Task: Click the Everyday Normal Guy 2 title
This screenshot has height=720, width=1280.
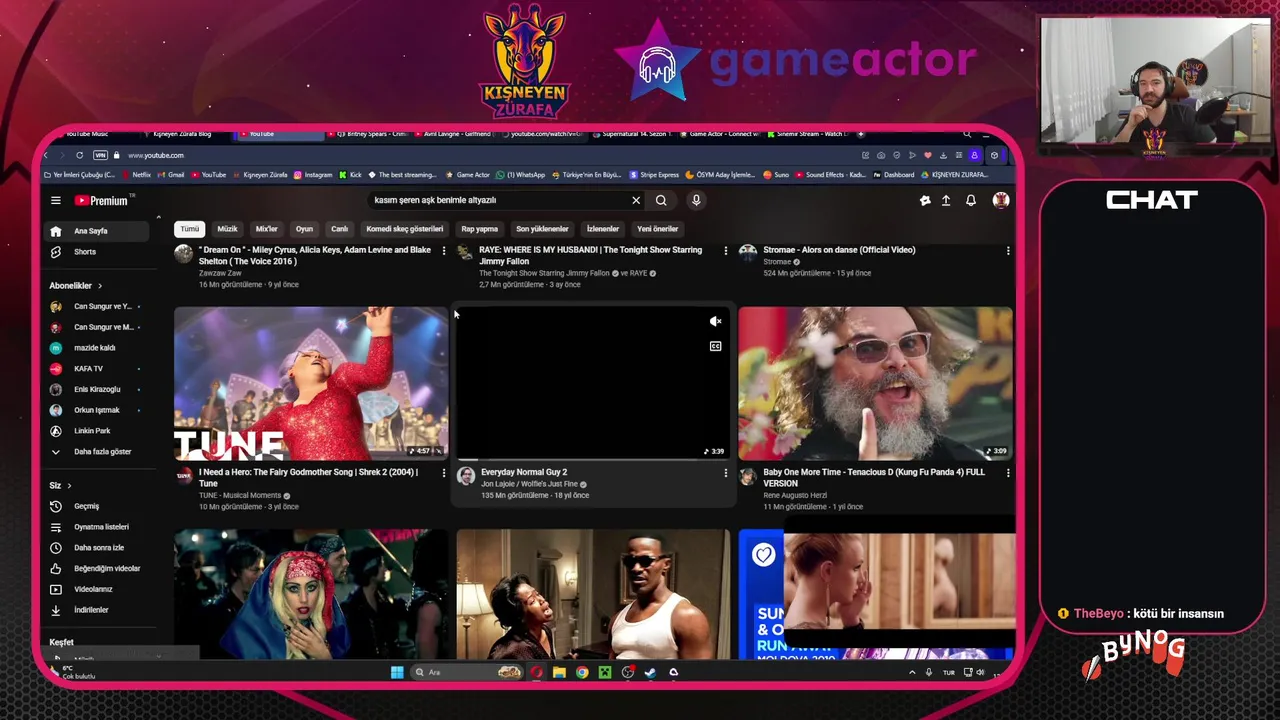Action: point(524,472)
